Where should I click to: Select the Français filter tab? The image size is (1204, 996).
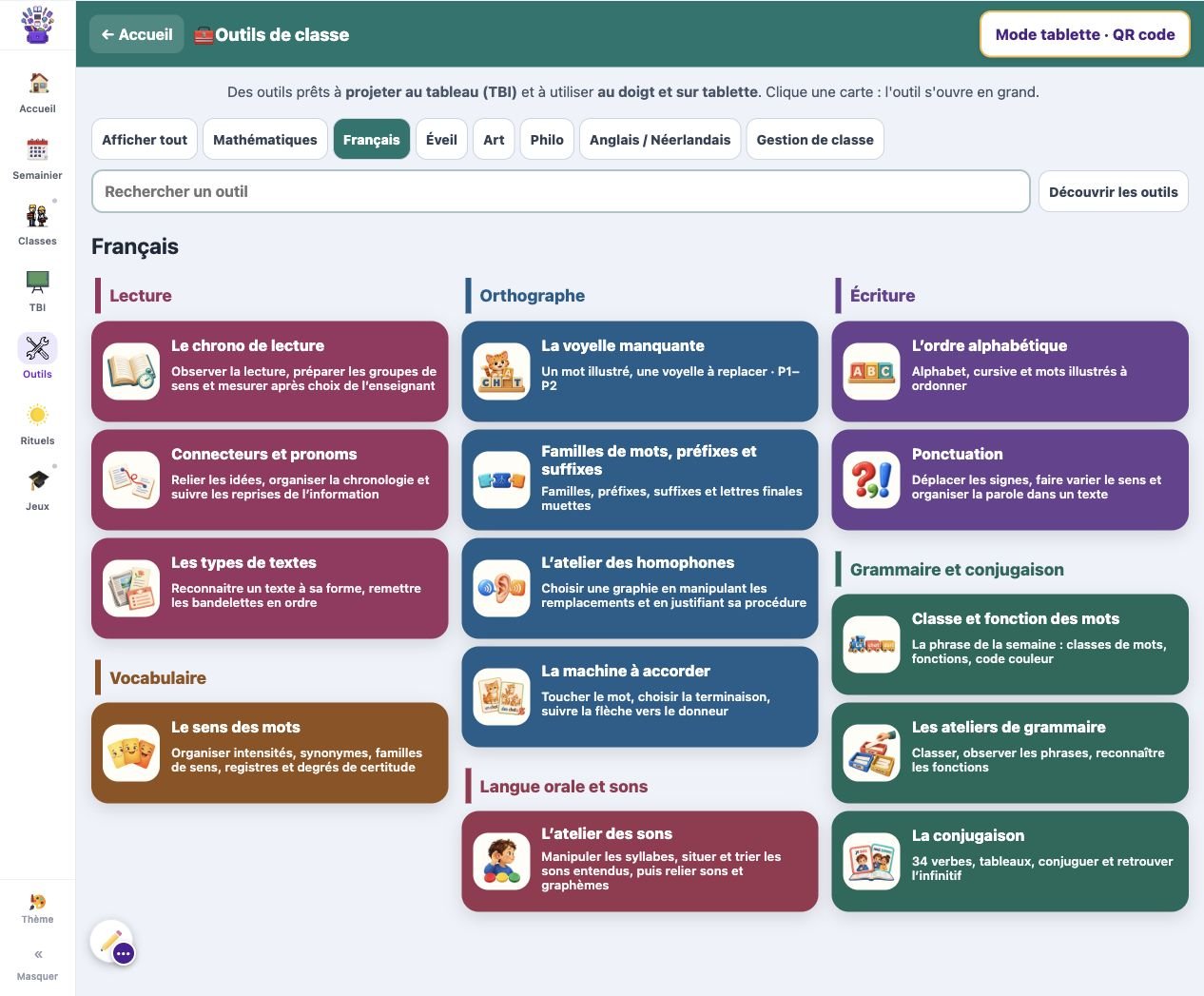pos(372,139)
